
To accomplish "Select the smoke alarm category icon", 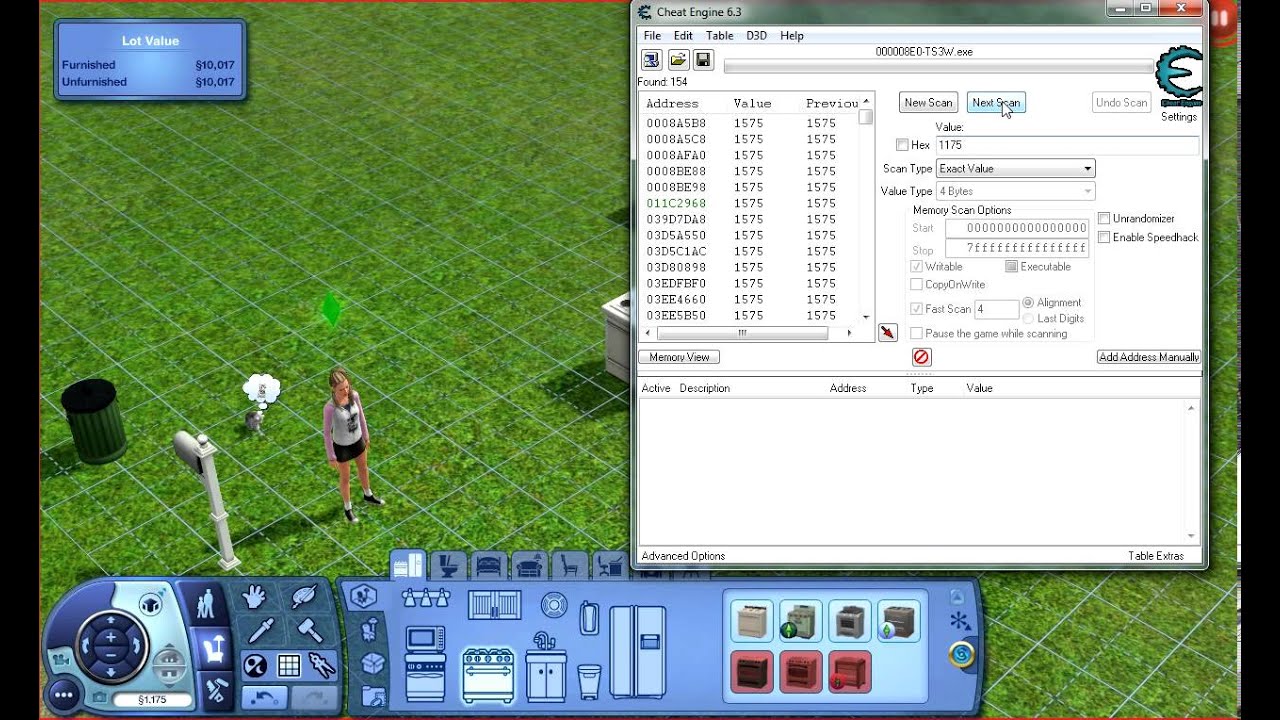I will point(553,605).
